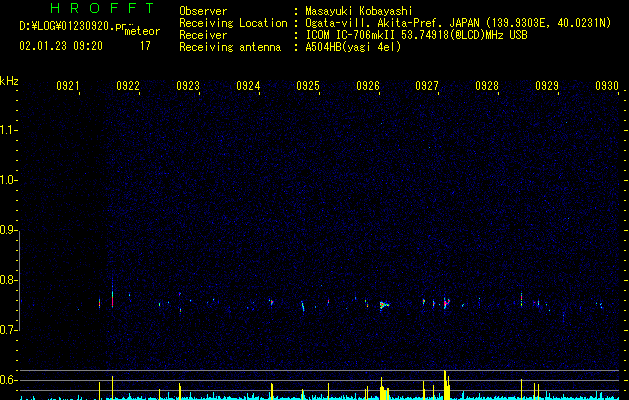Click the ICOM IC-706mkII receiver details
The image size is (629, 400).
[416, 35]
